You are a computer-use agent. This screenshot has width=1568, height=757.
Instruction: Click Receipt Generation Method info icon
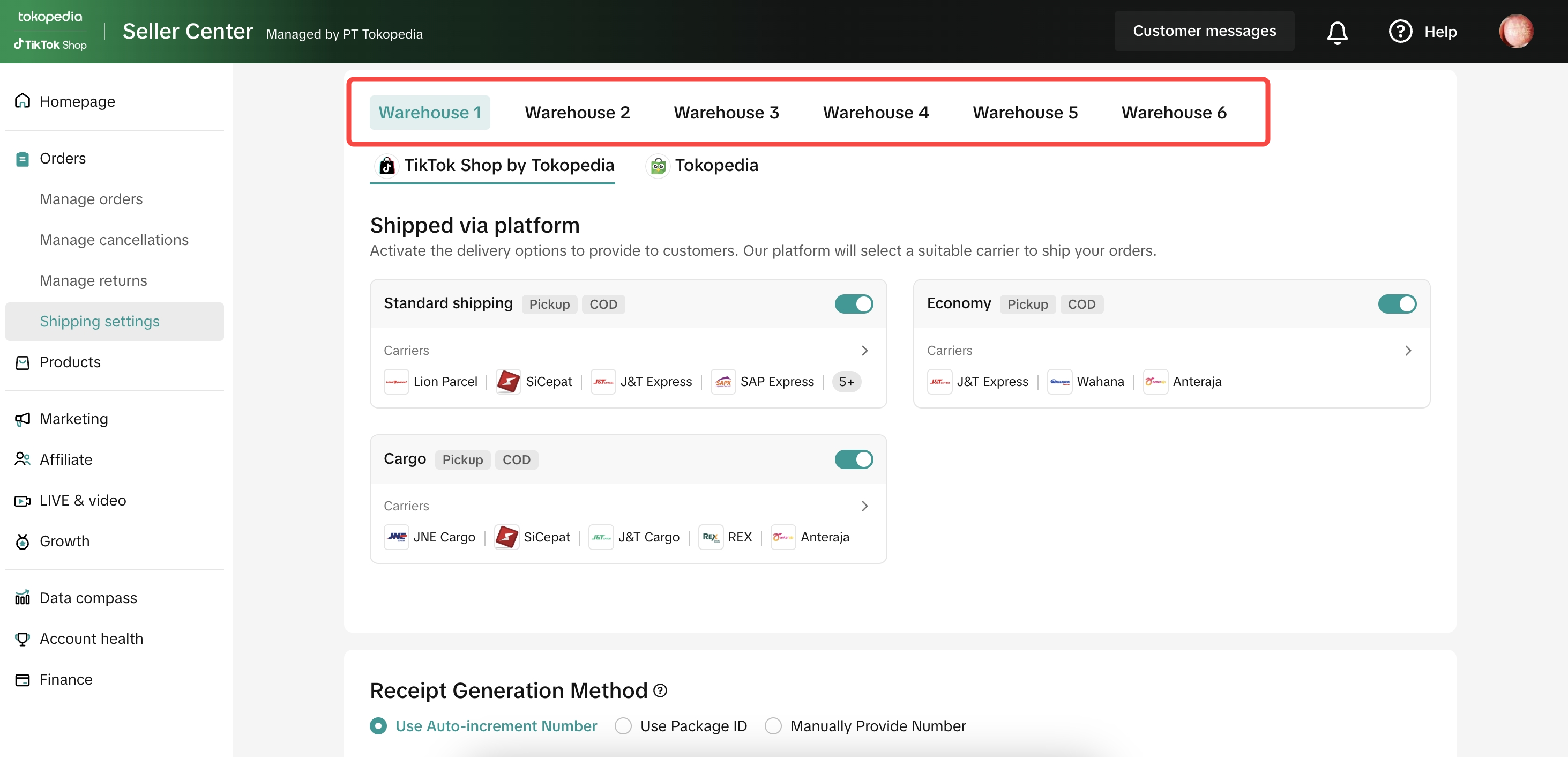(x=660, y=691)
